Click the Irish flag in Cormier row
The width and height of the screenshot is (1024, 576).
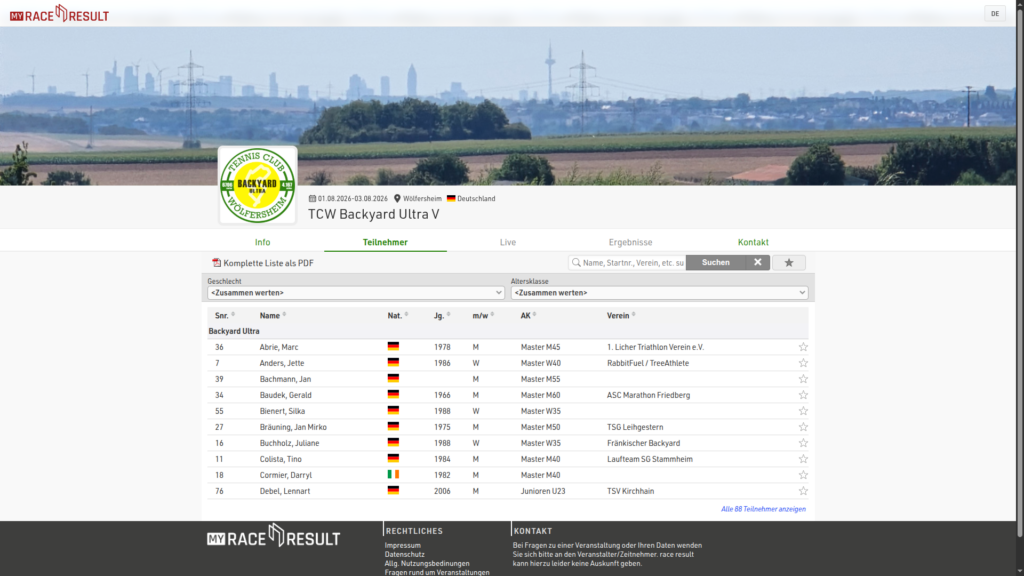pyautogui.click(x=393, y=474)
